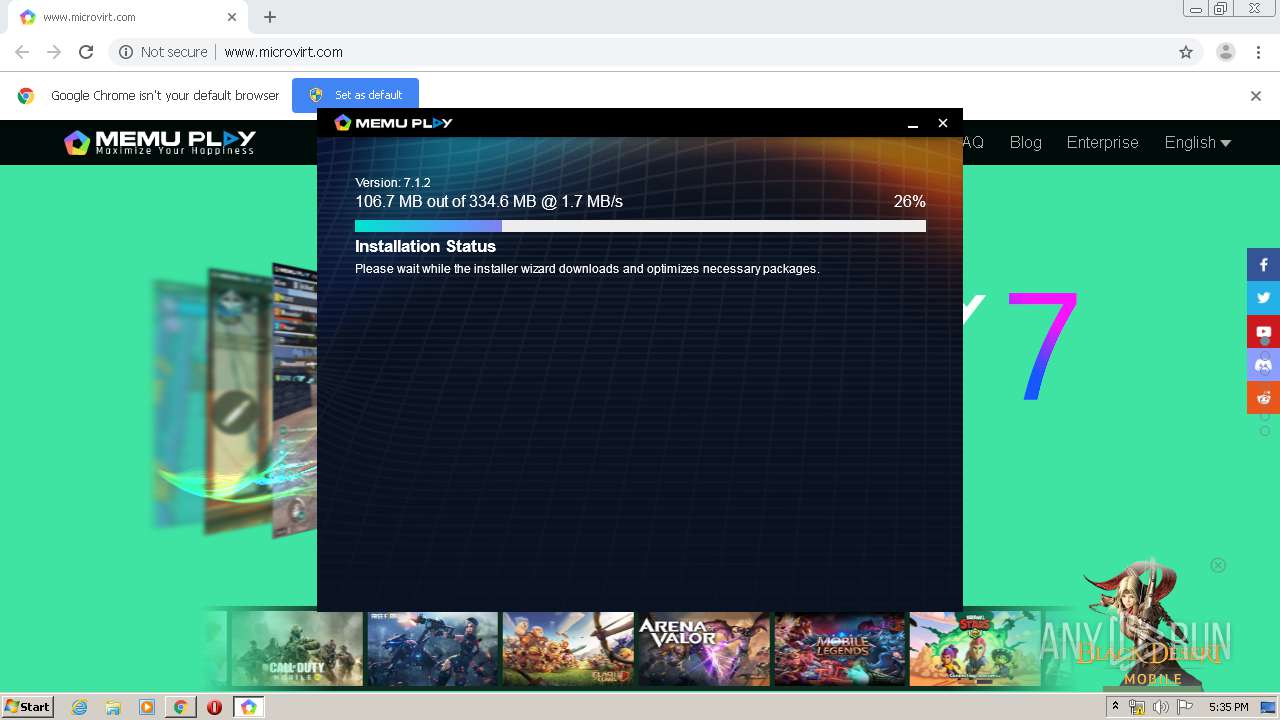Open the Start menu

coord(27,707)
